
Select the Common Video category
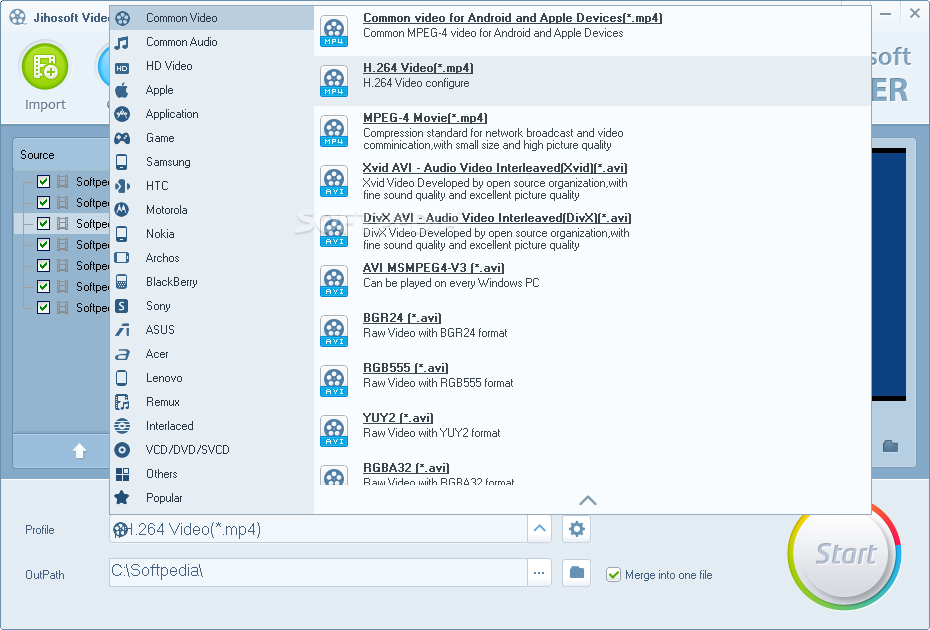(212, 18)
